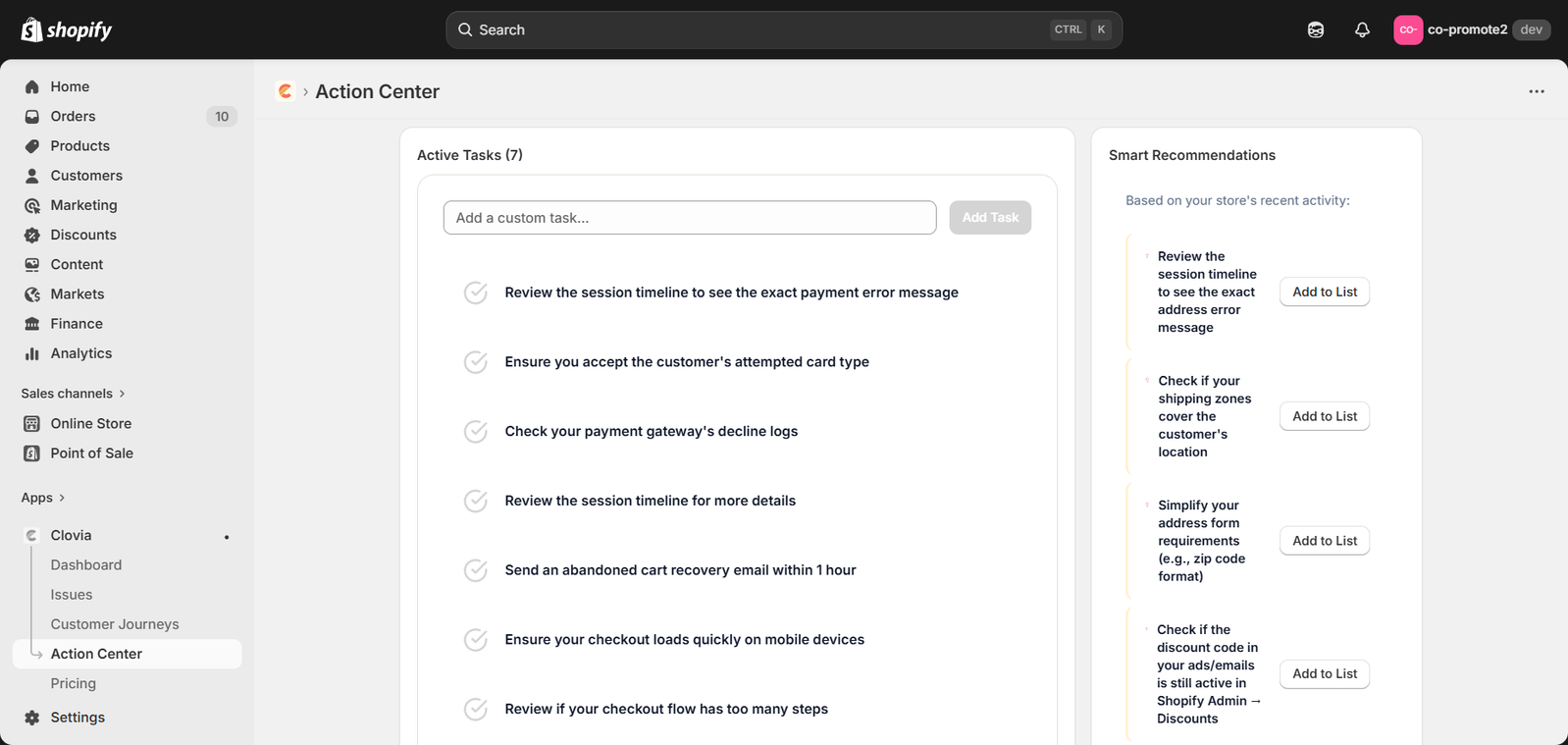Click the Add Task button

pyautogui.click(x=990, y=218)
